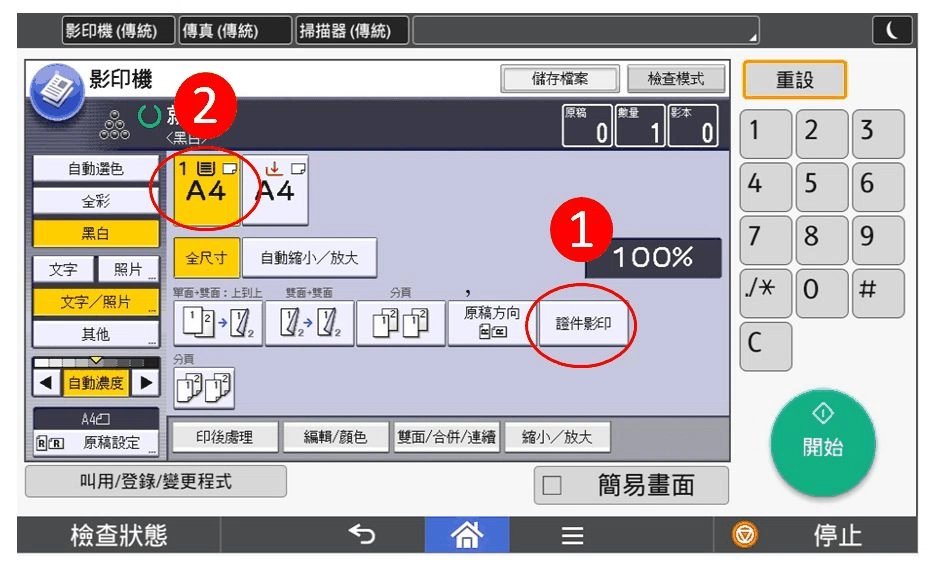Select 全尺寸 full size
This screenshot has width=936, height=566.
click(207, 258)
